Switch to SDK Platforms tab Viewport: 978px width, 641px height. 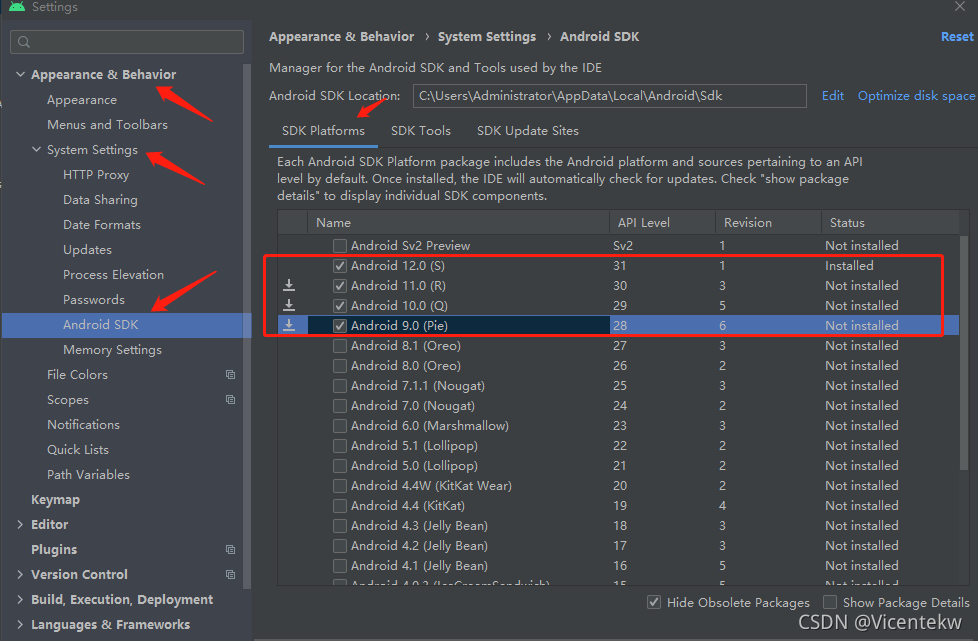[323, 131]
